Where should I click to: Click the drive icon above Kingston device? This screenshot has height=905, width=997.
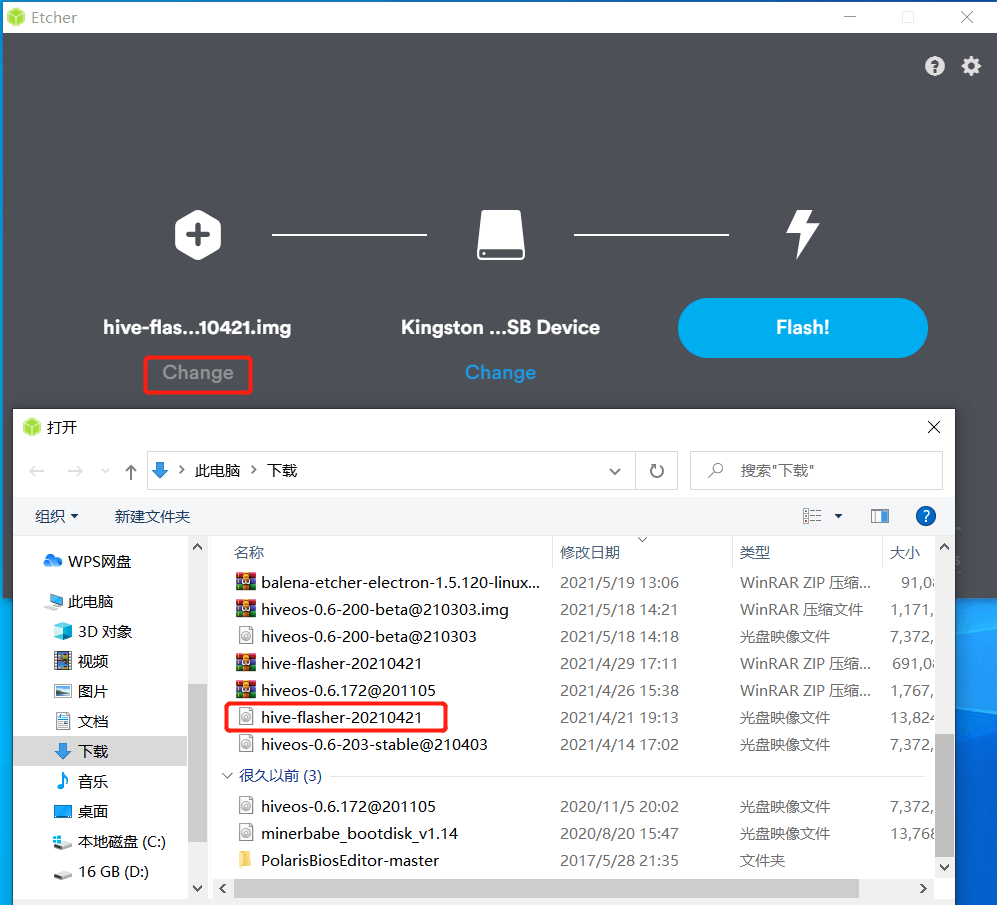[500, 236]
